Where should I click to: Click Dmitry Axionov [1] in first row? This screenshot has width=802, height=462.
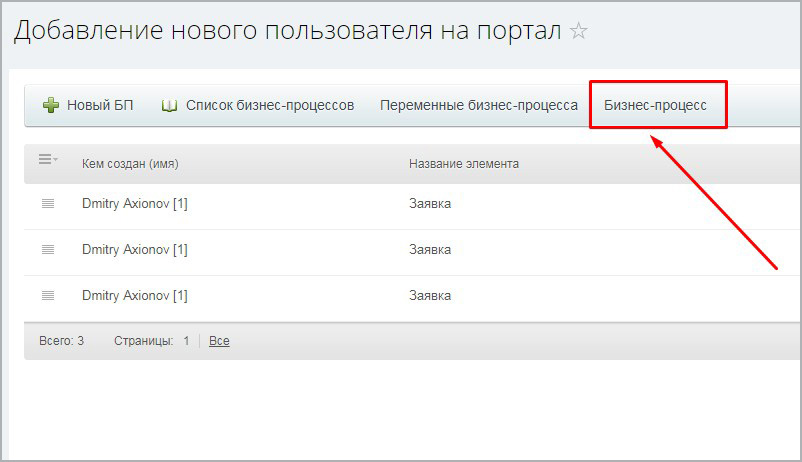[x=134, y=203]
